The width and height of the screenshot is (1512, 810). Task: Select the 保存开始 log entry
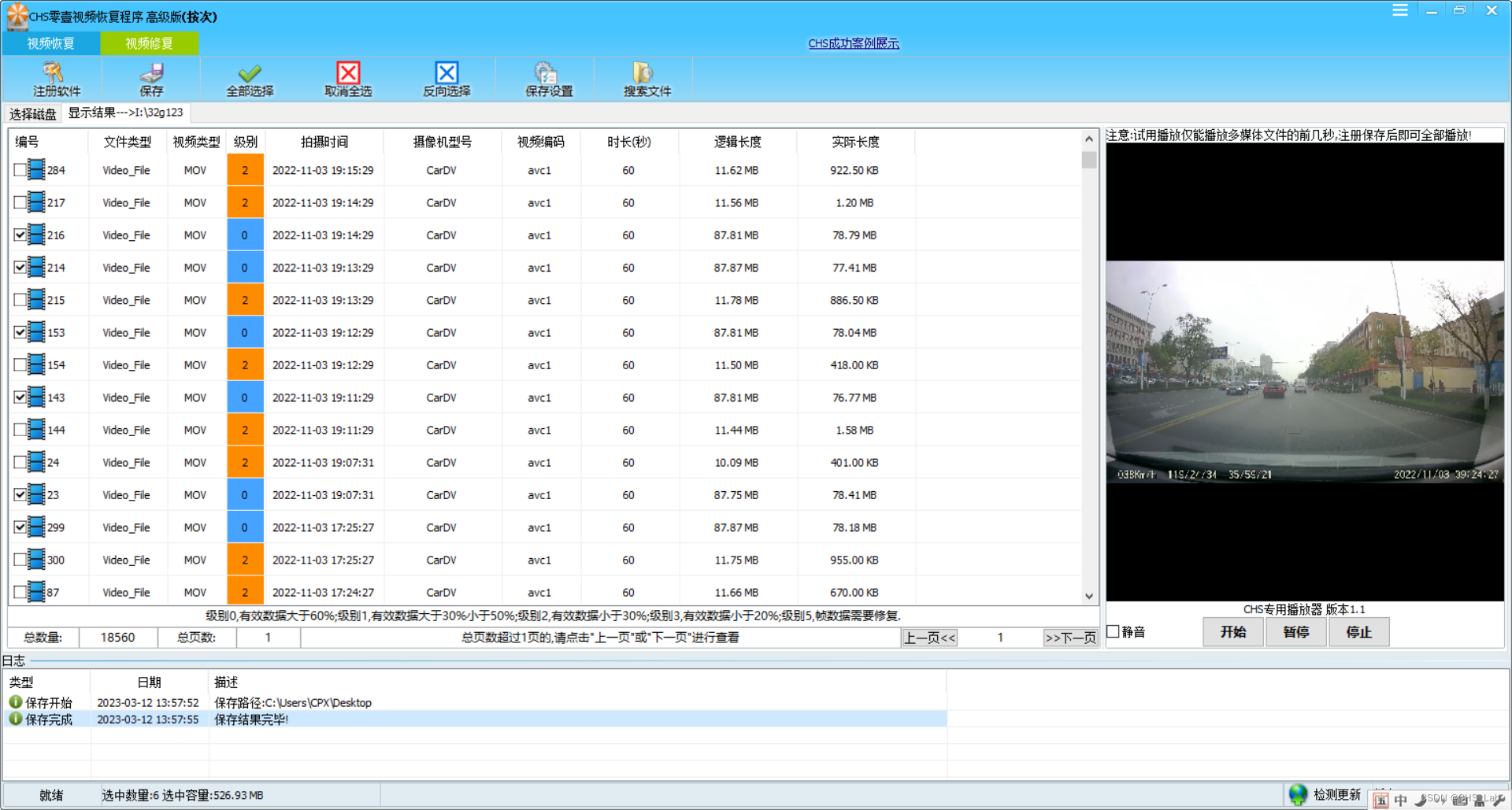pyautogui.click(x=475, y=702)
